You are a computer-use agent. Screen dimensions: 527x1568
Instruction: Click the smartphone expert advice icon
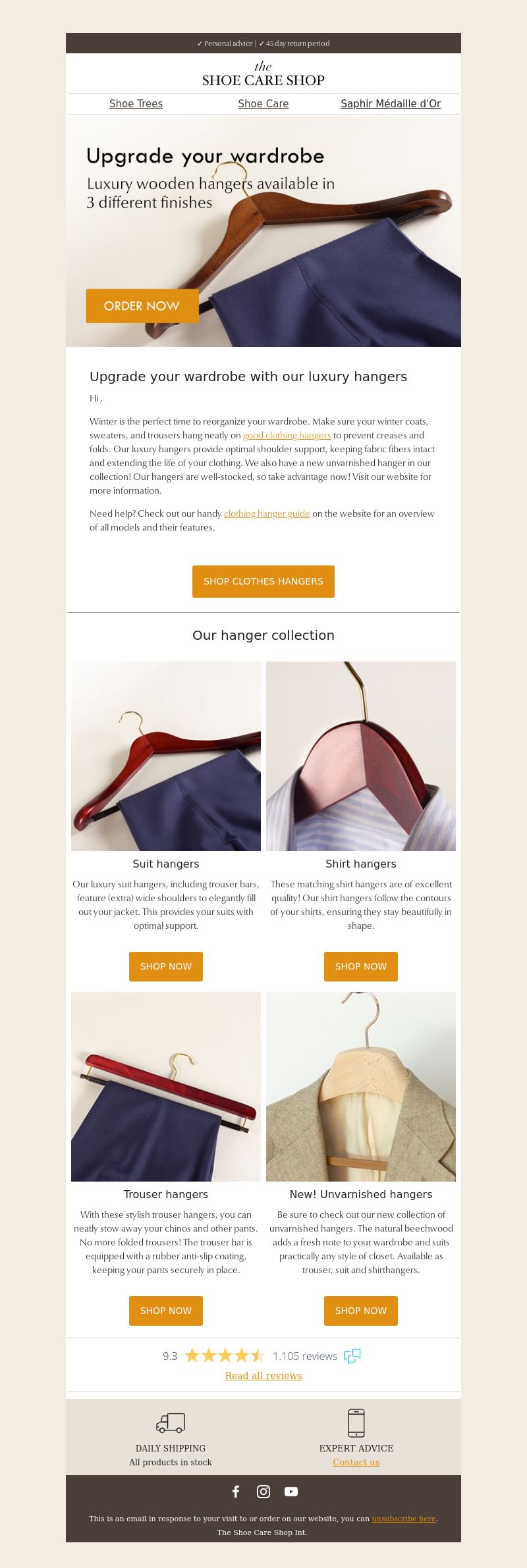pyautogui.click(x=356, y=1423)
